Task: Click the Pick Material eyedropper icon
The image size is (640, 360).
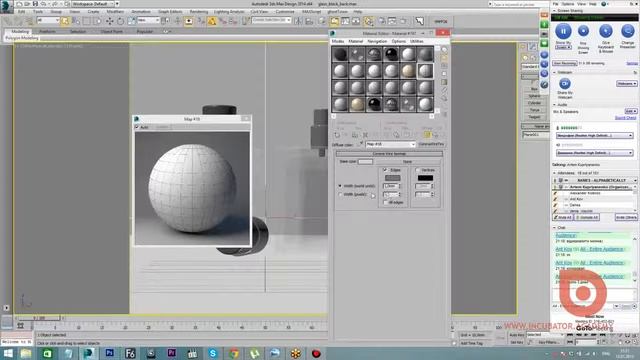Action: (360, 144)
